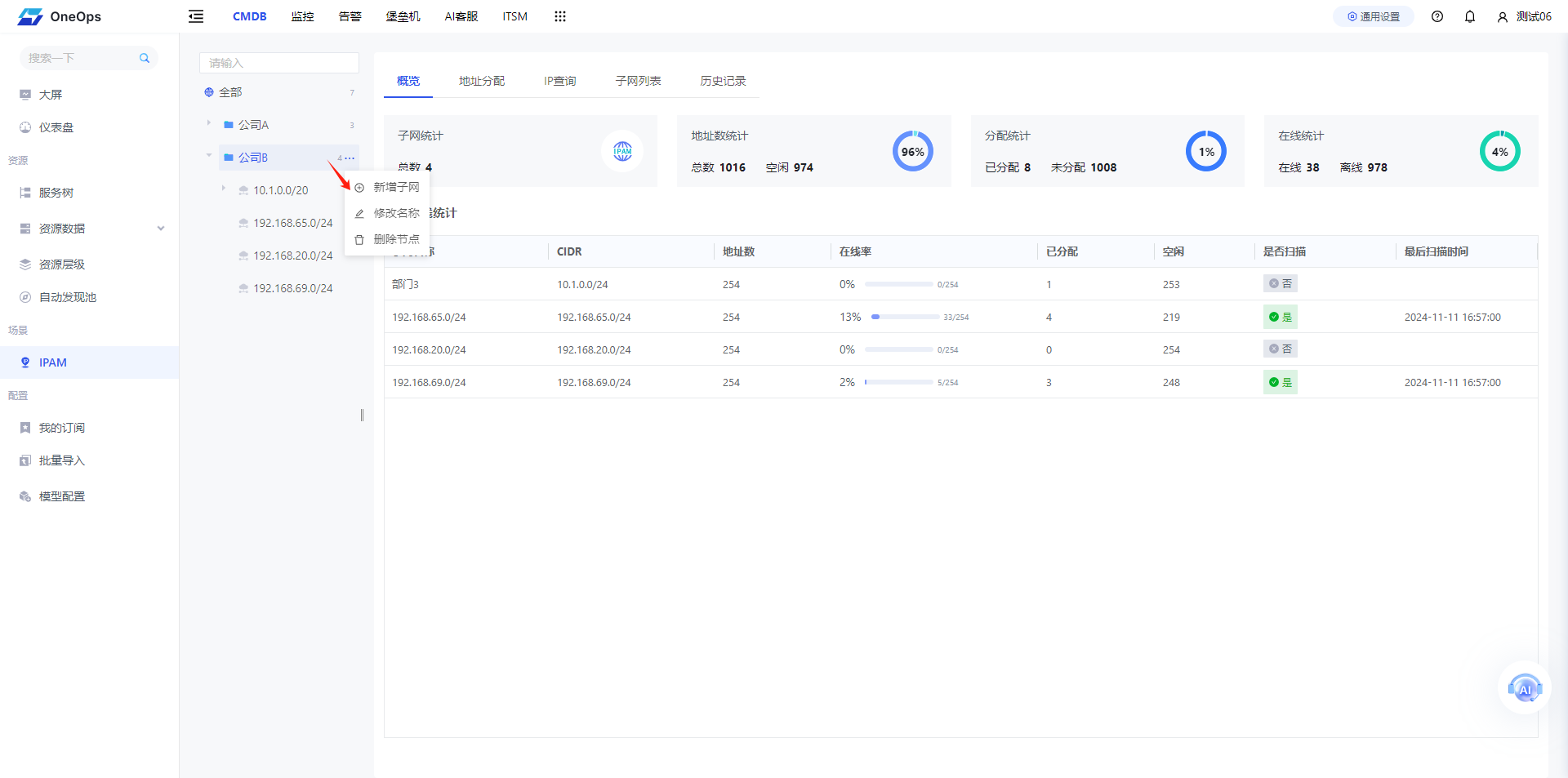Switch to the 子网列表 tab
Screen dimensions: 1568x778
[x=639, y=81]
